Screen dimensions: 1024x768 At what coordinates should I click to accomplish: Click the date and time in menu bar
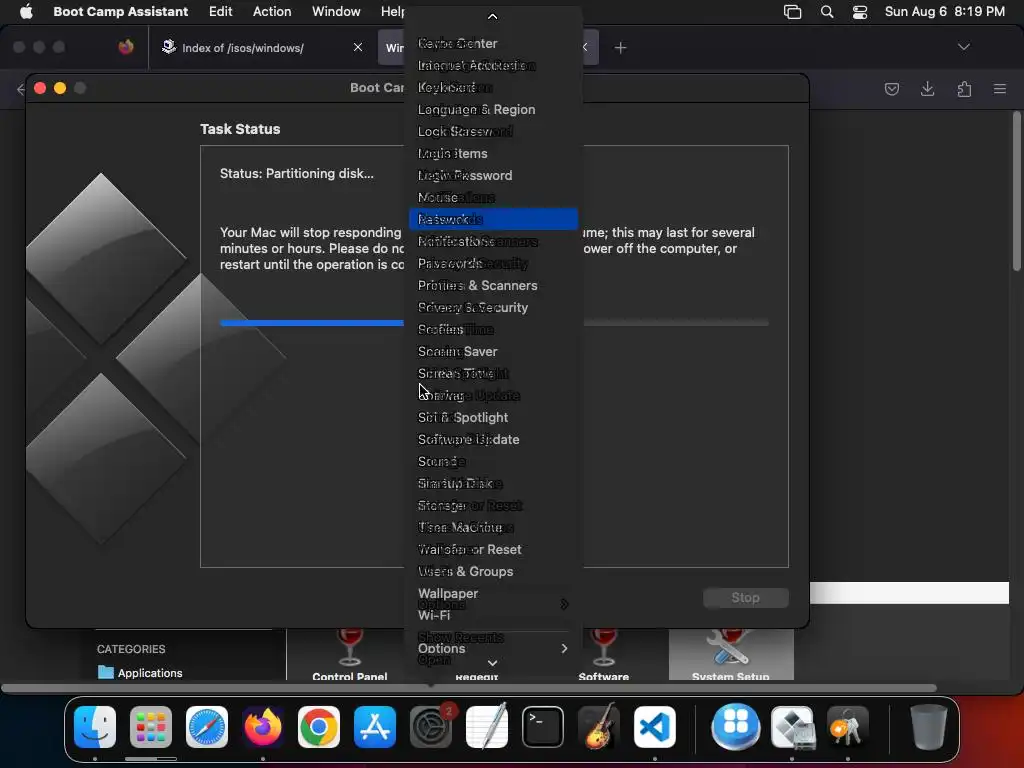pyautogui.click(x=944, y=11)
